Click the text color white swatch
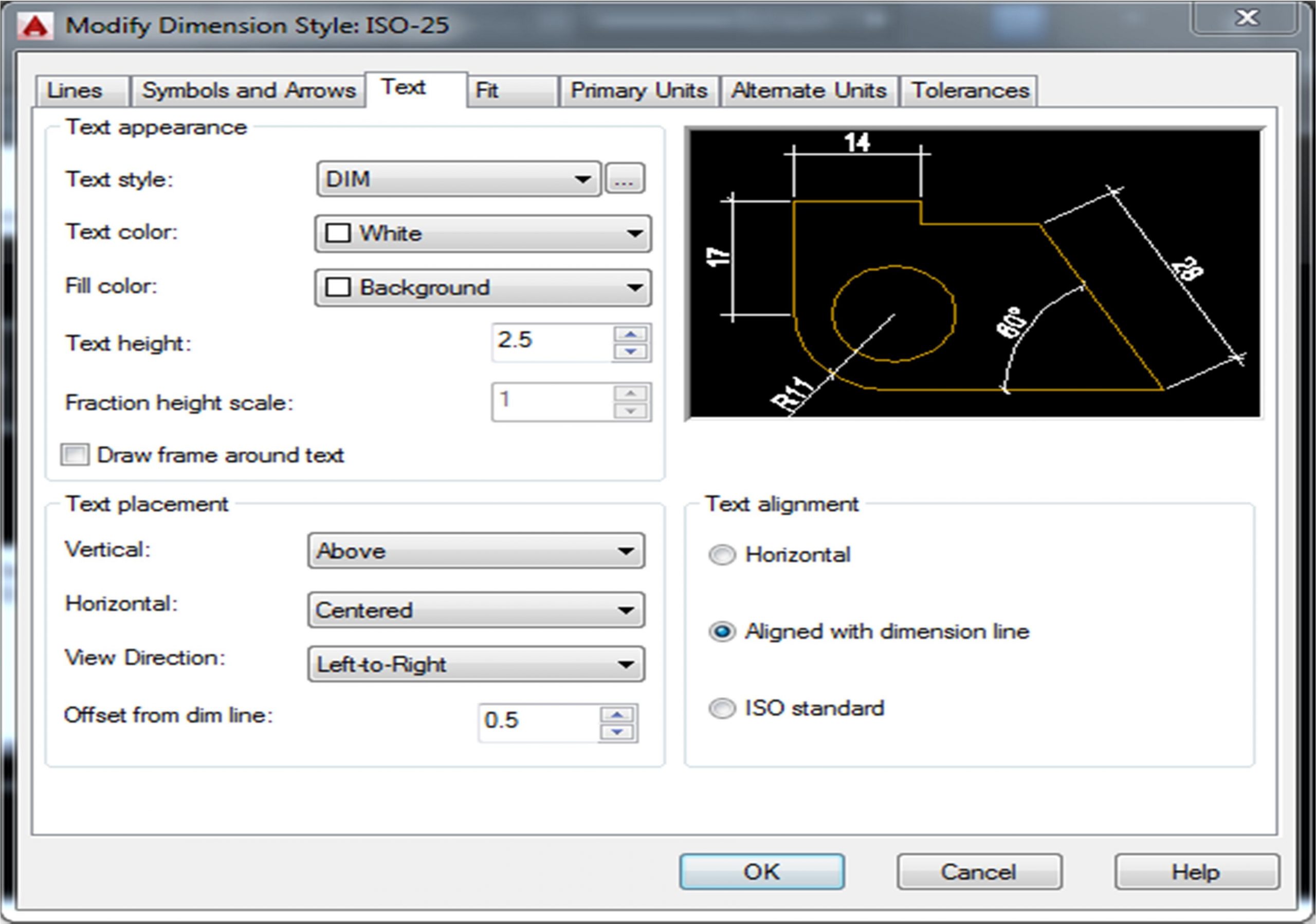Viewport: 1316px width, 924px height. pos(338,233)
